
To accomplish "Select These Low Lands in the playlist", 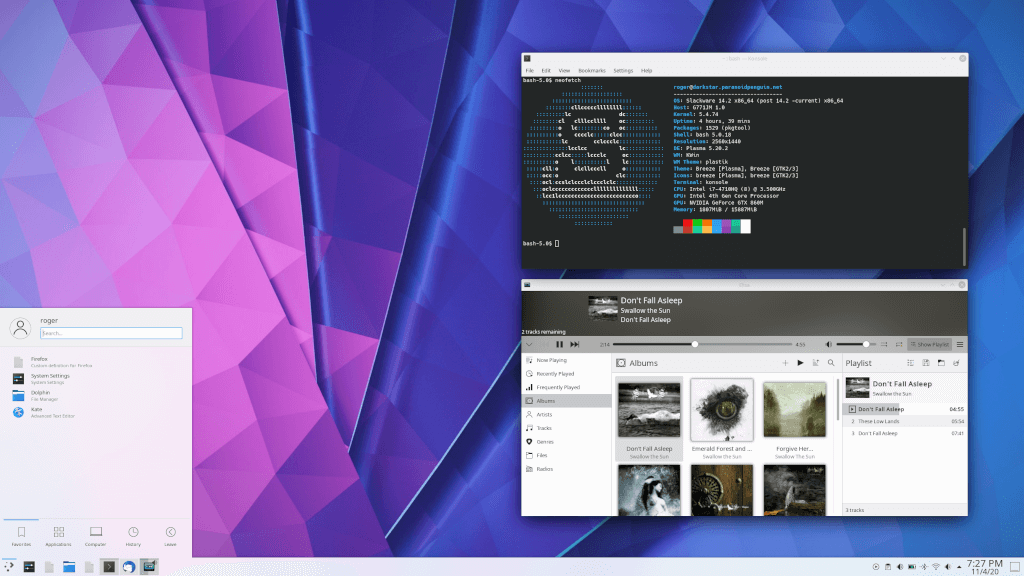I will click(880, 421).
